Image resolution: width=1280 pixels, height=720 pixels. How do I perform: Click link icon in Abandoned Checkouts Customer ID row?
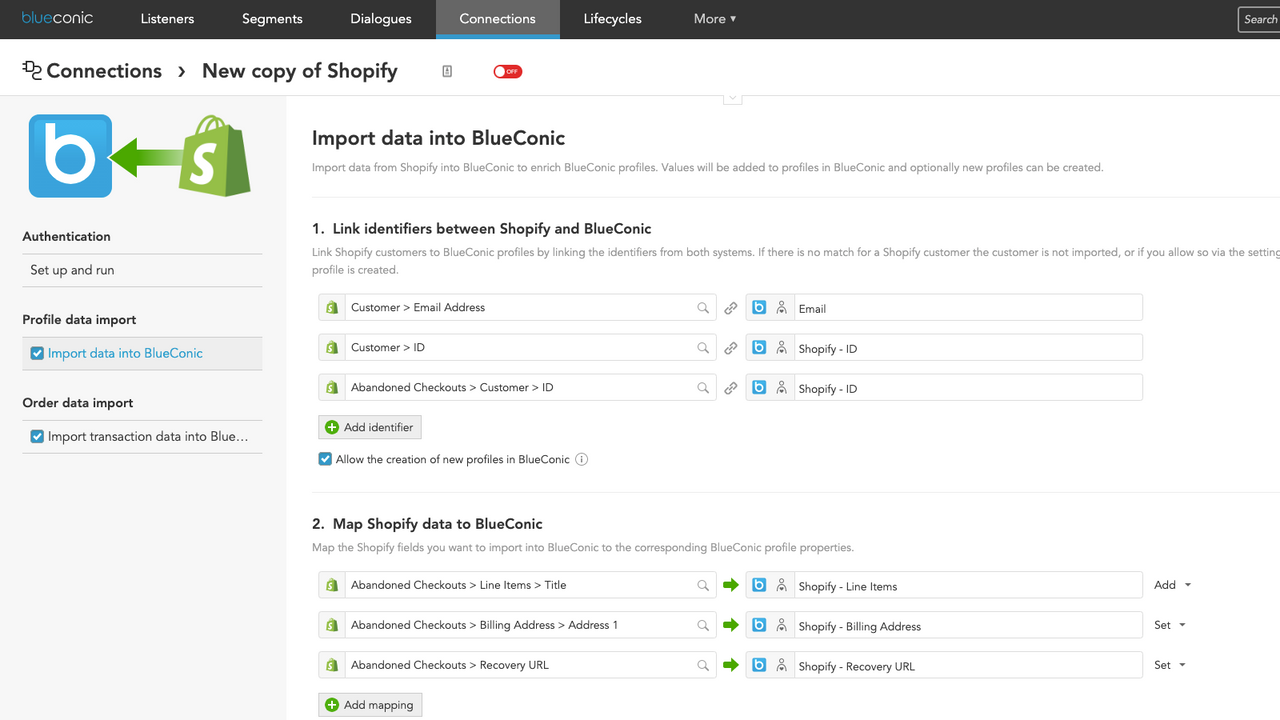pos(731,388)
